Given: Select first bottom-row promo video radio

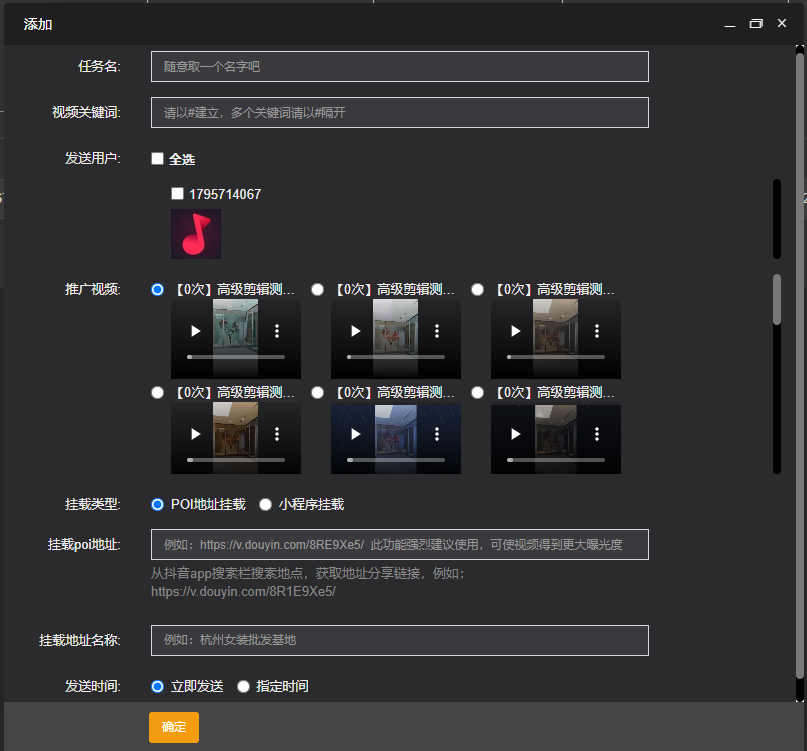Looking at the screenshot, I should tap(157, 393).
